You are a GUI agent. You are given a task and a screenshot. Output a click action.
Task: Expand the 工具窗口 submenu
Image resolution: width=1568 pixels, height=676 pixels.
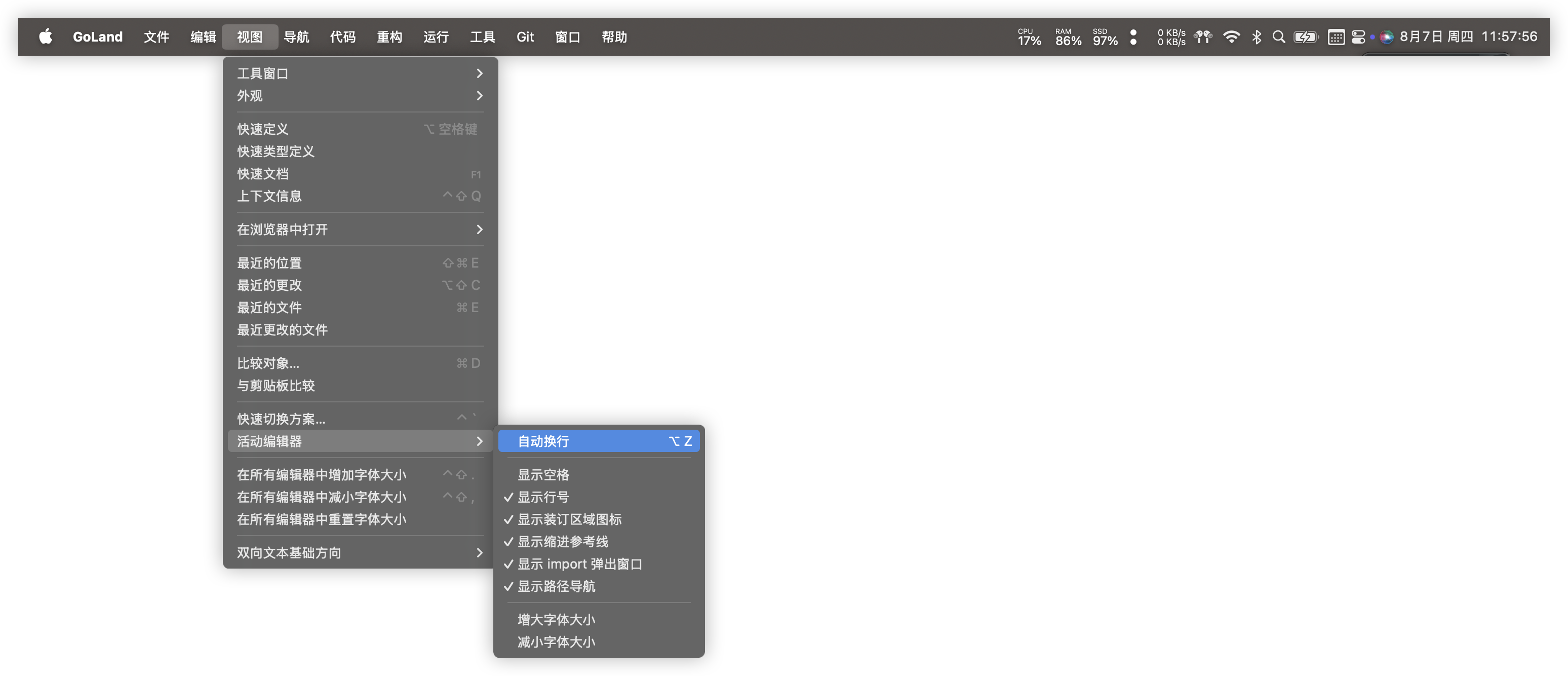pos(360,73)
